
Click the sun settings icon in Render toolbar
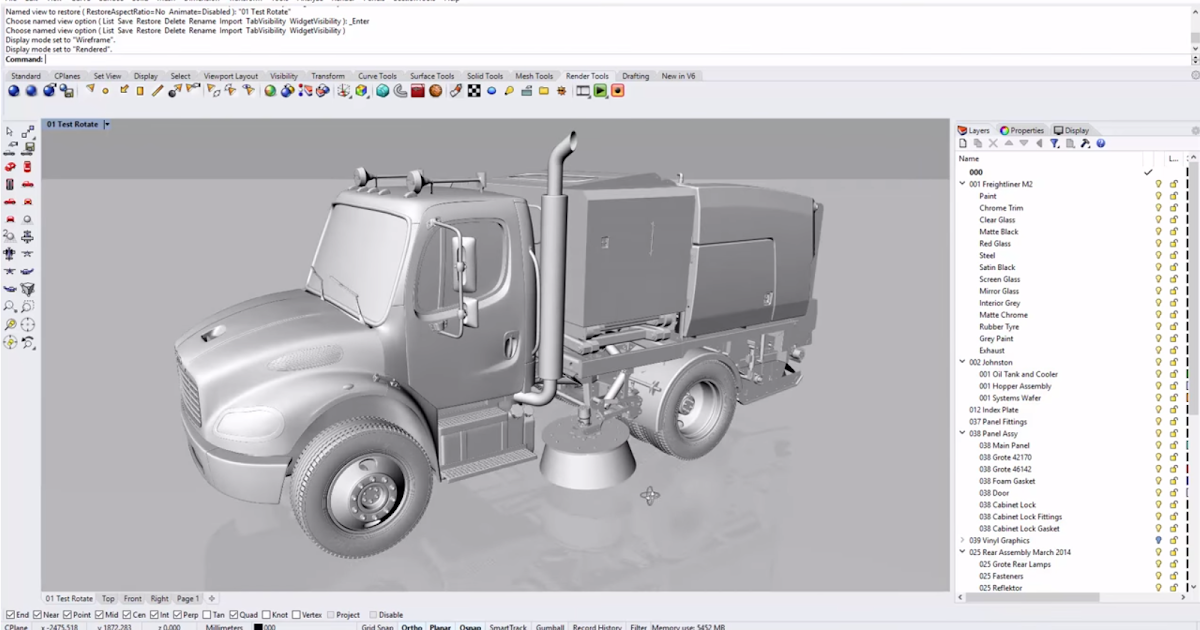pos(561,91)
